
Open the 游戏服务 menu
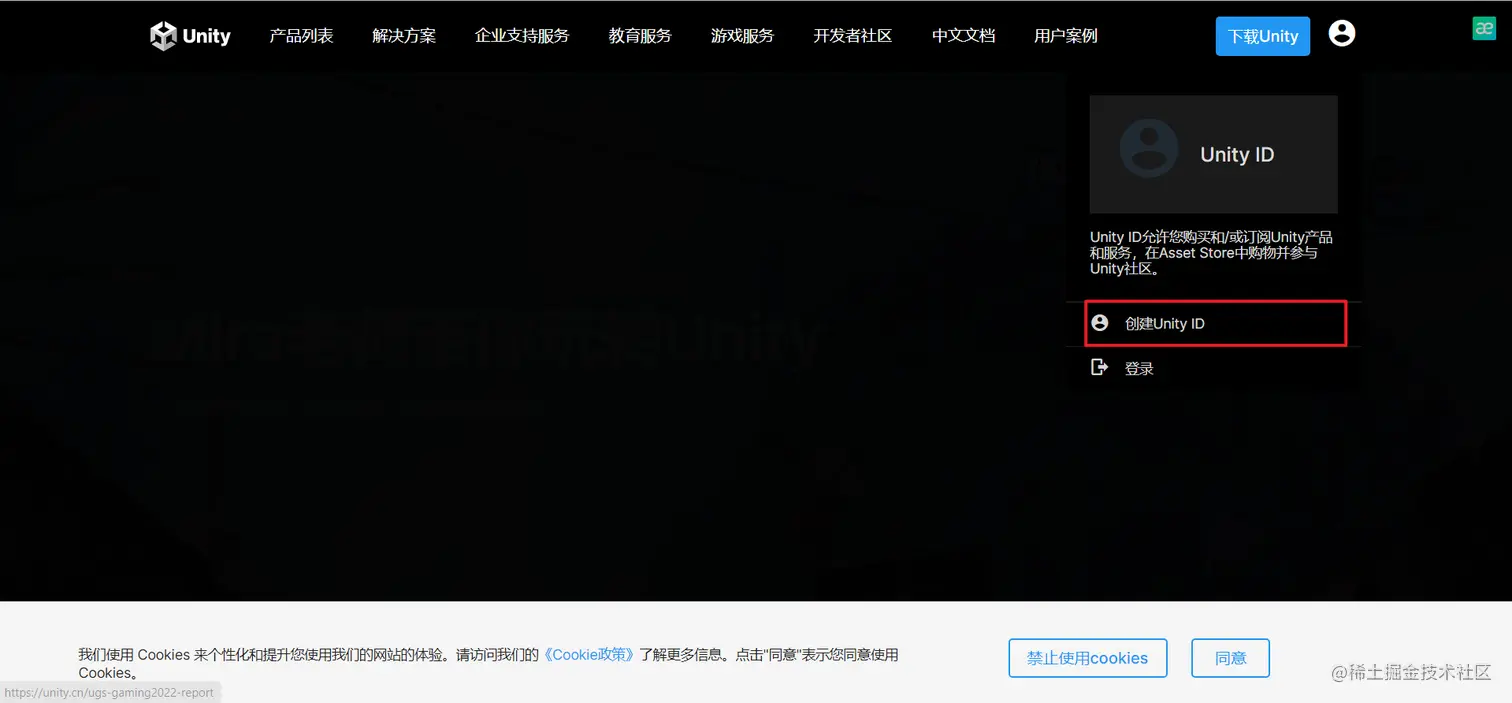[742, 36]
